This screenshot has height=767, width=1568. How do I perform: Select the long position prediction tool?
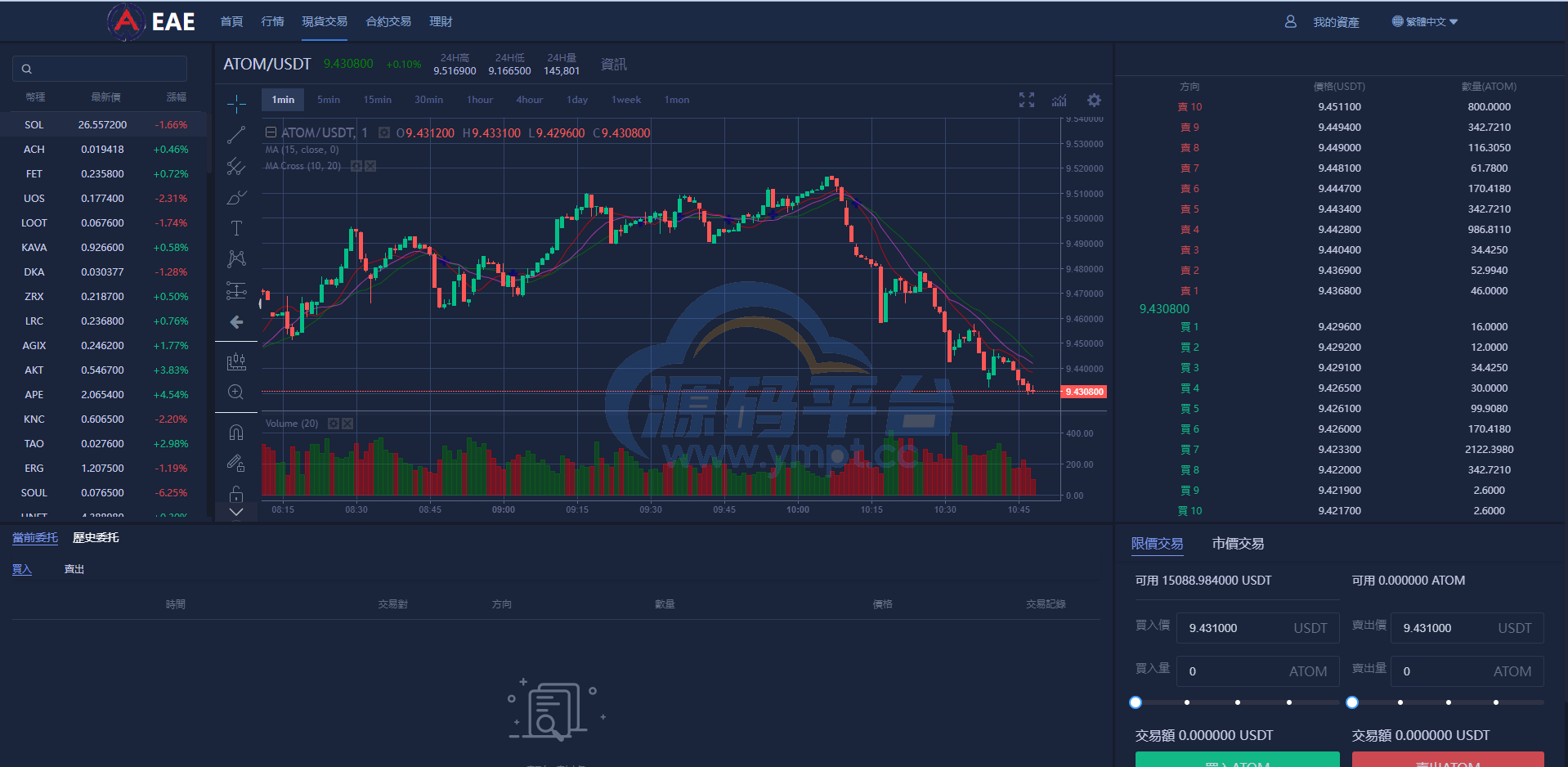click(236, 290)
